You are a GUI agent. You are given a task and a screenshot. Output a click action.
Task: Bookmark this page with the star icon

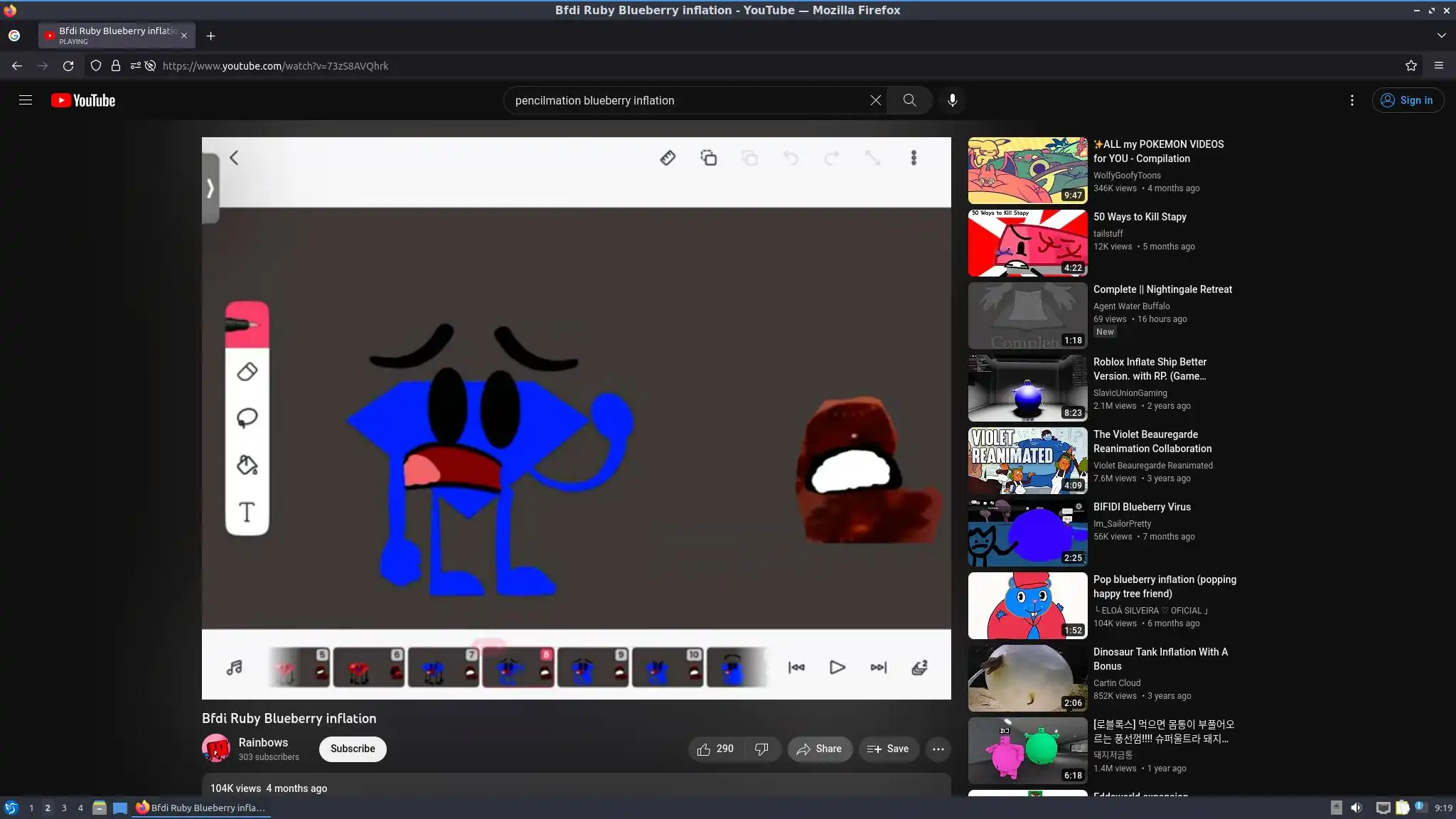pyautogui.click(x=1410, y=65)
